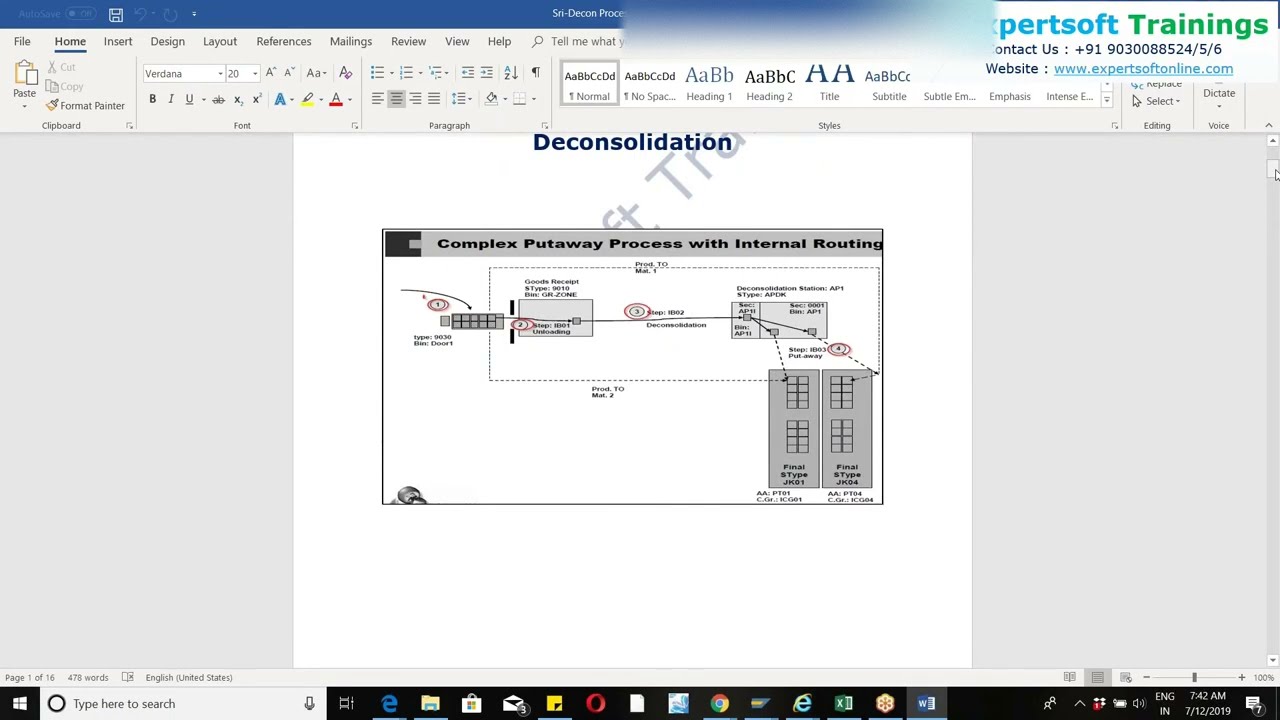Increase paragraph indent
Viewport: 1280px width, 720px height.
[486, 73]
